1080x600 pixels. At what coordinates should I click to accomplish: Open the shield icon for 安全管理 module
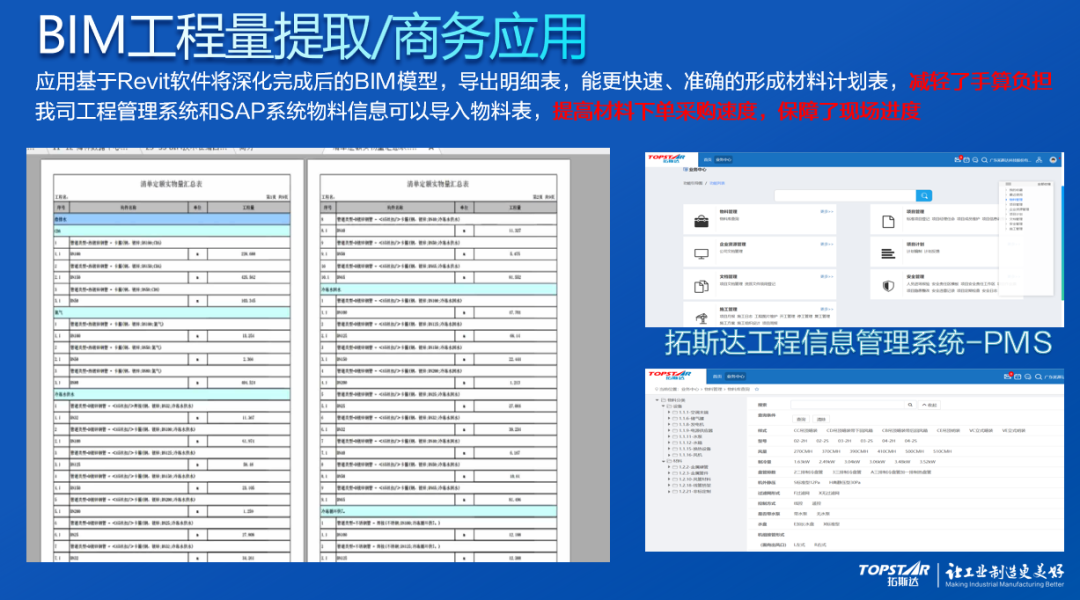tap(889, 285)
